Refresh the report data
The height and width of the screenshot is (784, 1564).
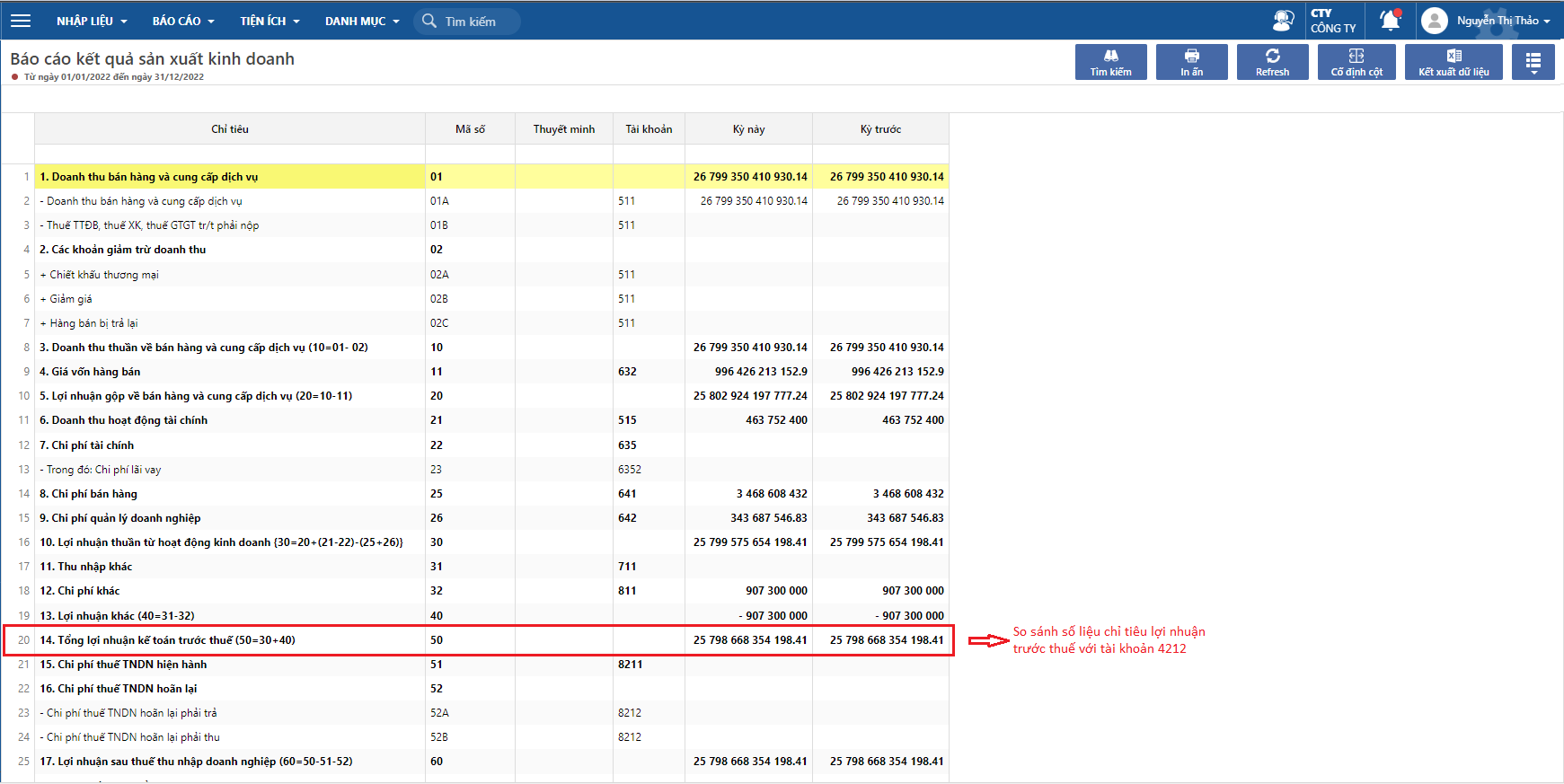tap(1272, 62)
